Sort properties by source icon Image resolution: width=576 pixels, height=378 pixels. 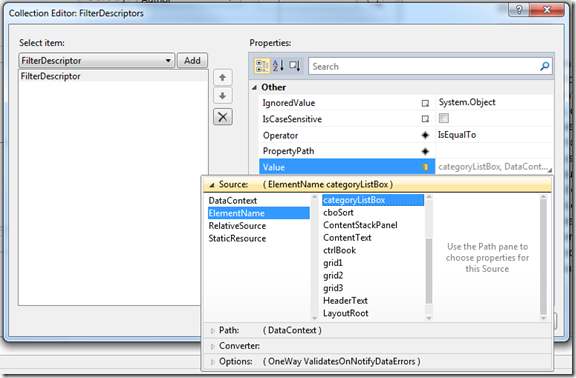click(295, 66)
